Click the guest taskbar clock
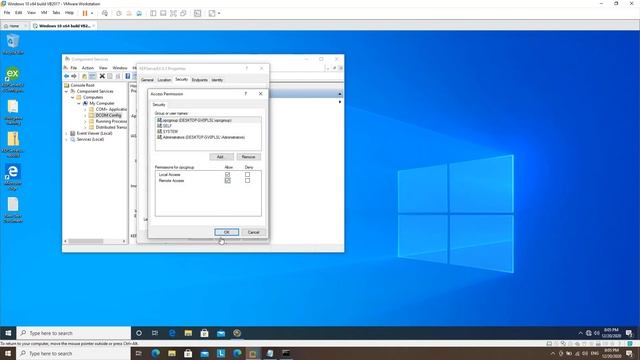640x360 pixels. [611, 333]
